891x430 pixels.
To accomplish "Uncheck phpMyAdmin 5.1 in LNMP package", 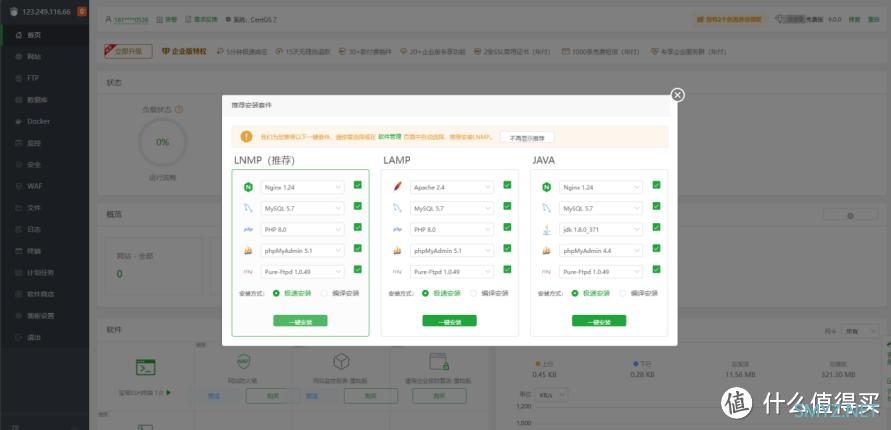I will click(357, 248).
